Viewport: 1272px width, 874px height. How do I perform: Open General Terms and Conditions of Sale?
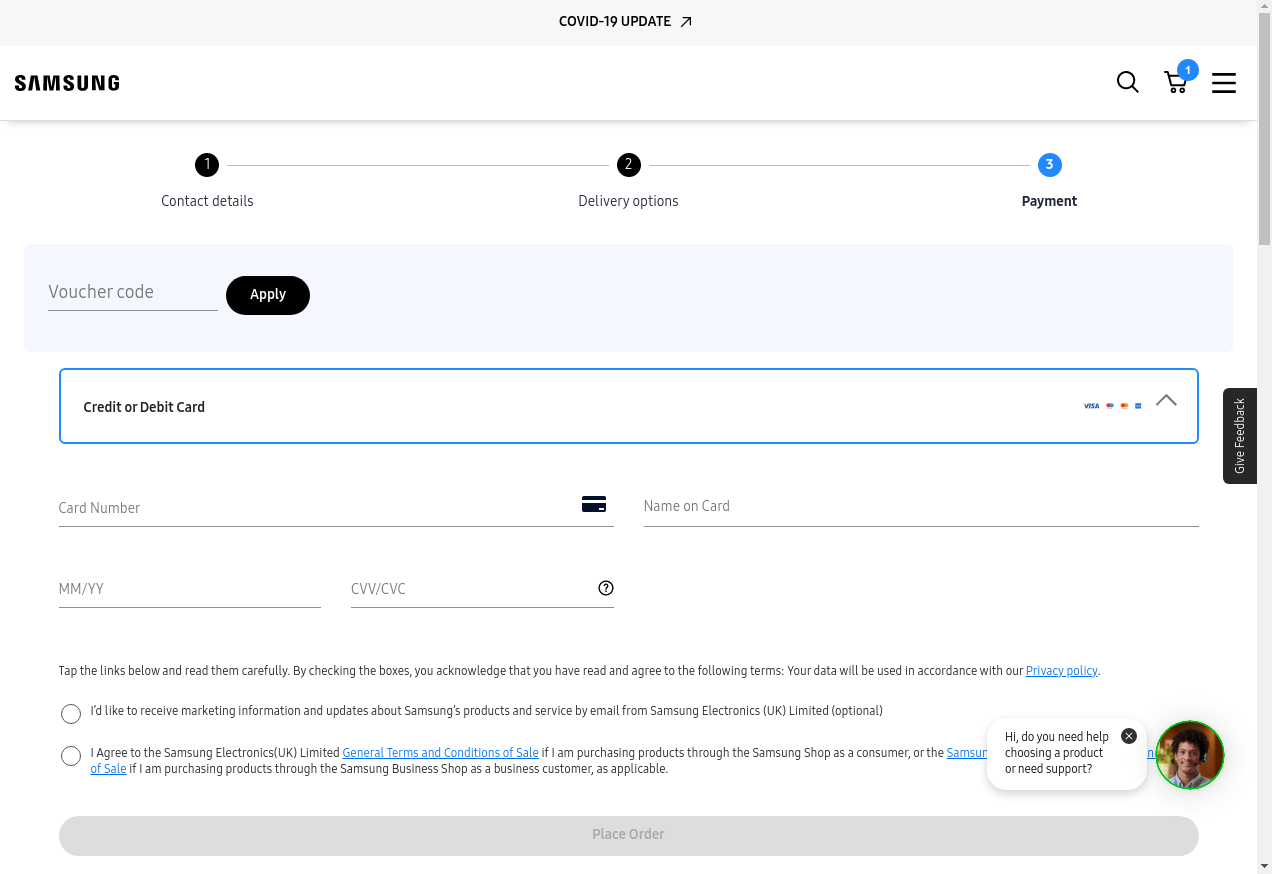(x=440, y=753)
